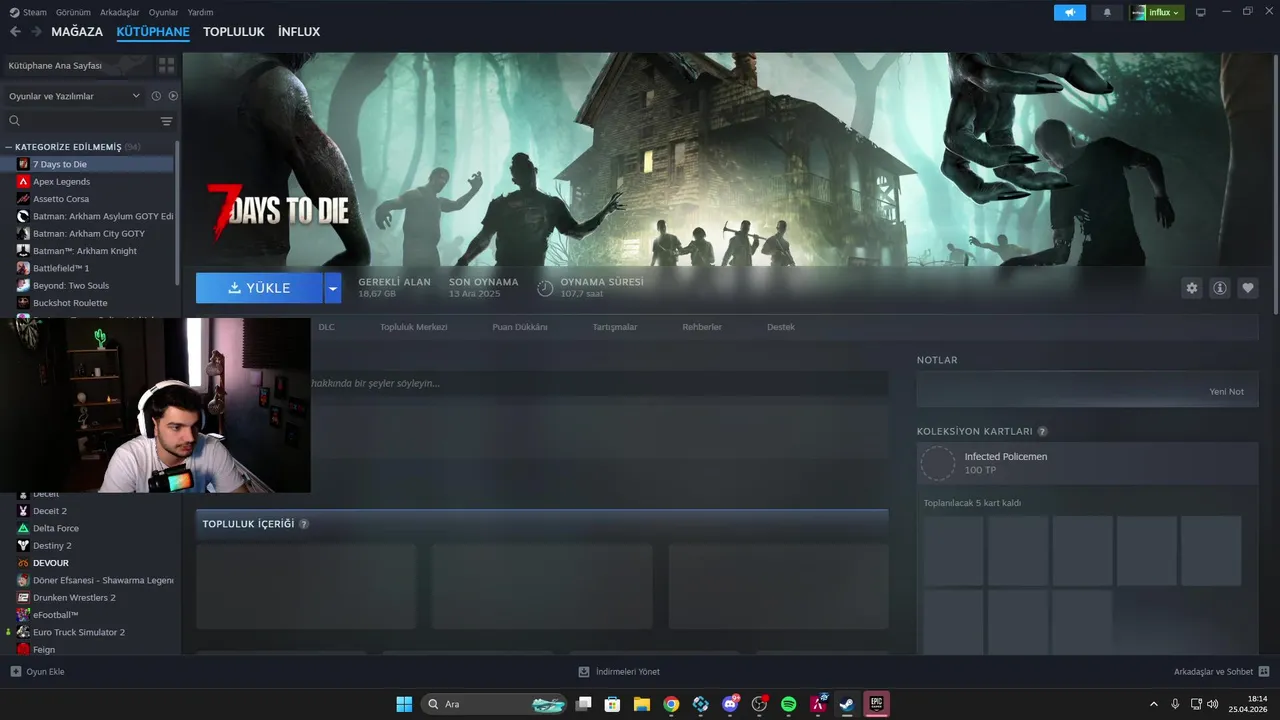Sort by recent activity clock icon
Image resolution: width=1280 pixels, height=720 pixels.
(156, 96)
